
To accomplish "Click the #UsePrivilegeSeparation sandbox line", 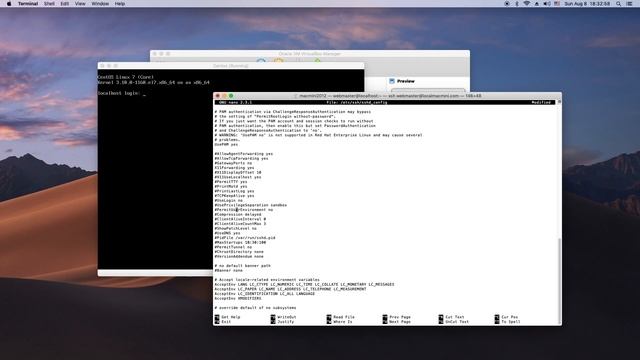I will (251, 205).
